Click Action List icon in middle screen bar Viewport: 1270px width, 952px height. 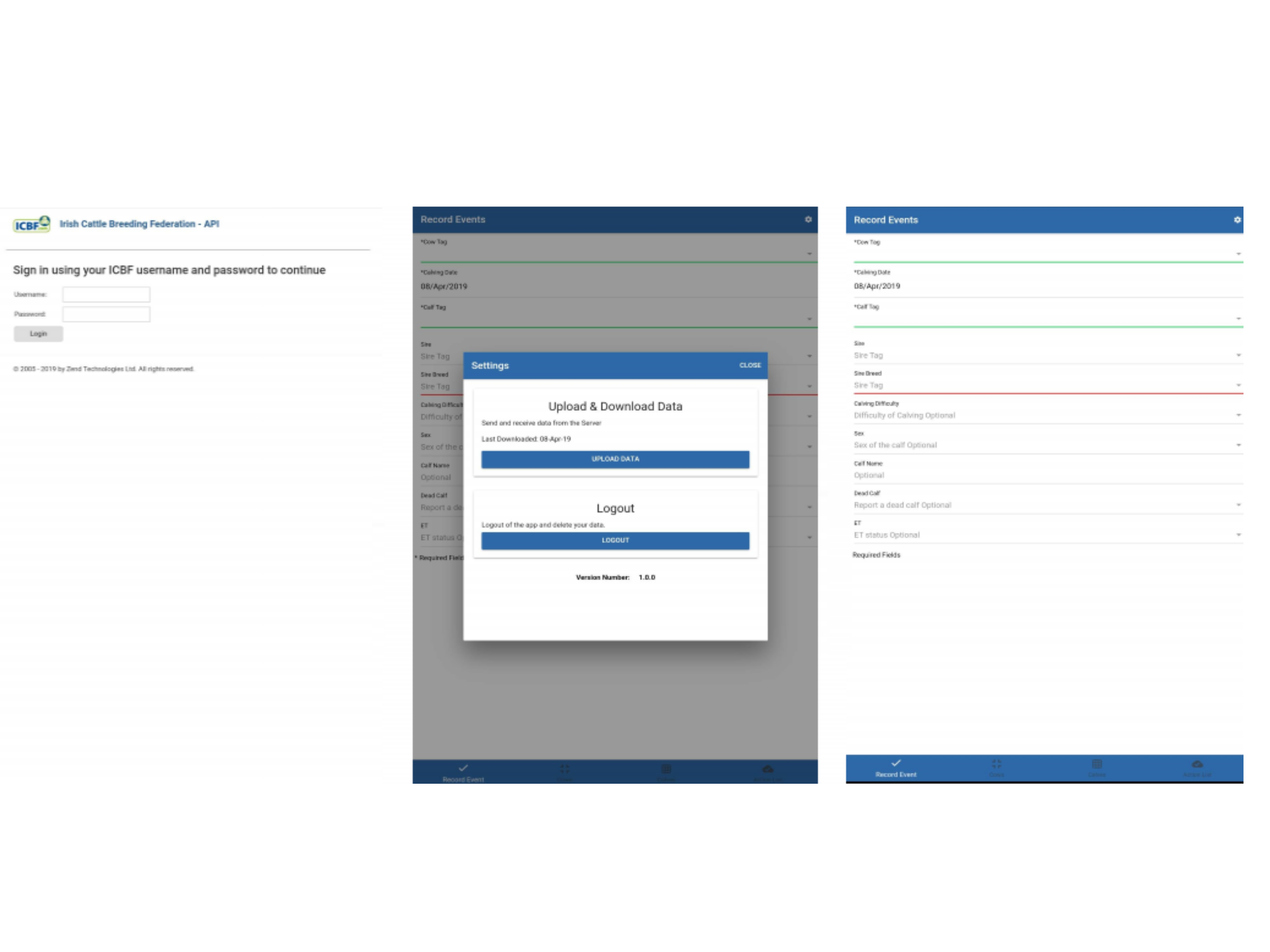(767, 769)
